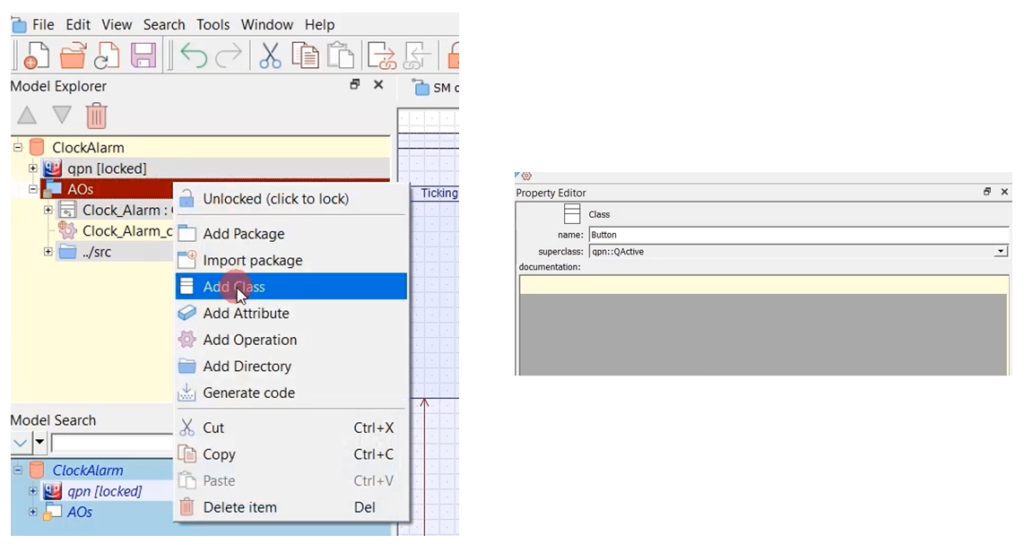Close the Property Editor panel
The width and height of the screenshot is (1024, 544).
coord(1004,191)
